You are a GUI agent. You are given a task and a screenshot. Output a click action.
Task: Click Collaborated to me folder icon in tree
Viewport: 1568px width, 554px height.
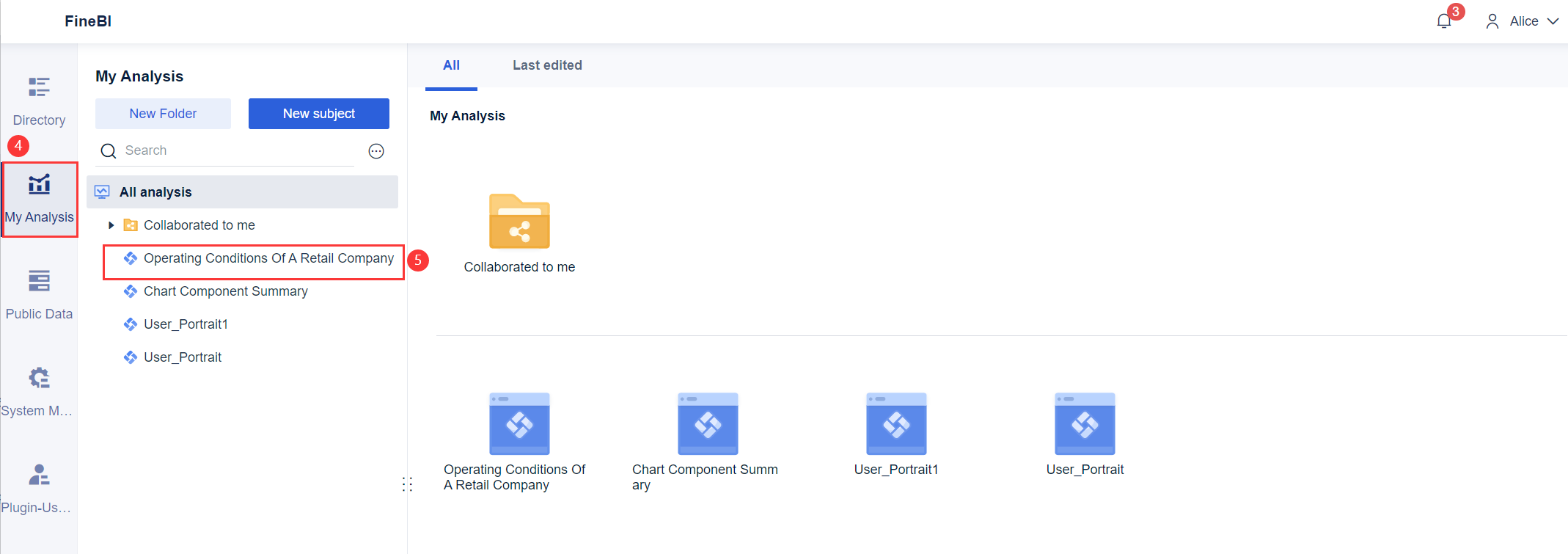coord(131,225)
